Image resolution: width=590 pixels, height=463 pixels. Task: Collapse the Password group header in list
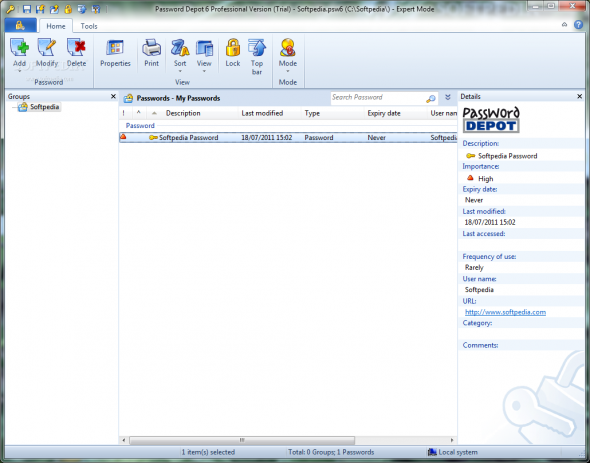click(140, 126)
